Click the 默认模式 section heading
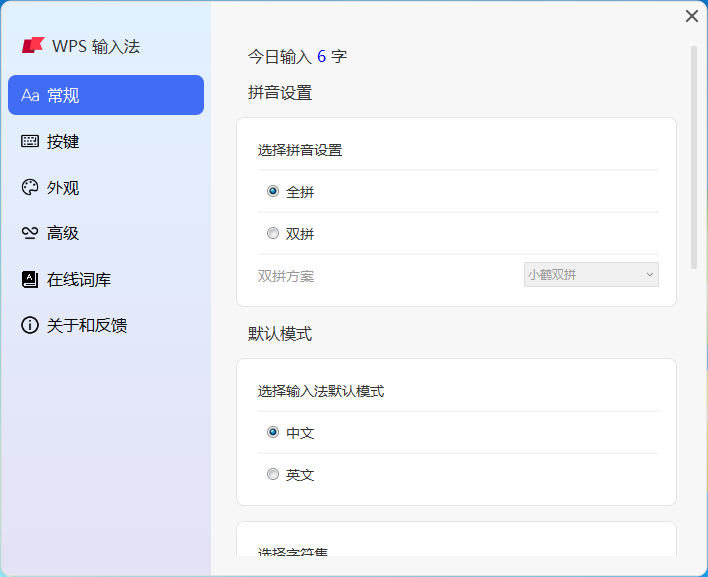 [x=280, y=334]
